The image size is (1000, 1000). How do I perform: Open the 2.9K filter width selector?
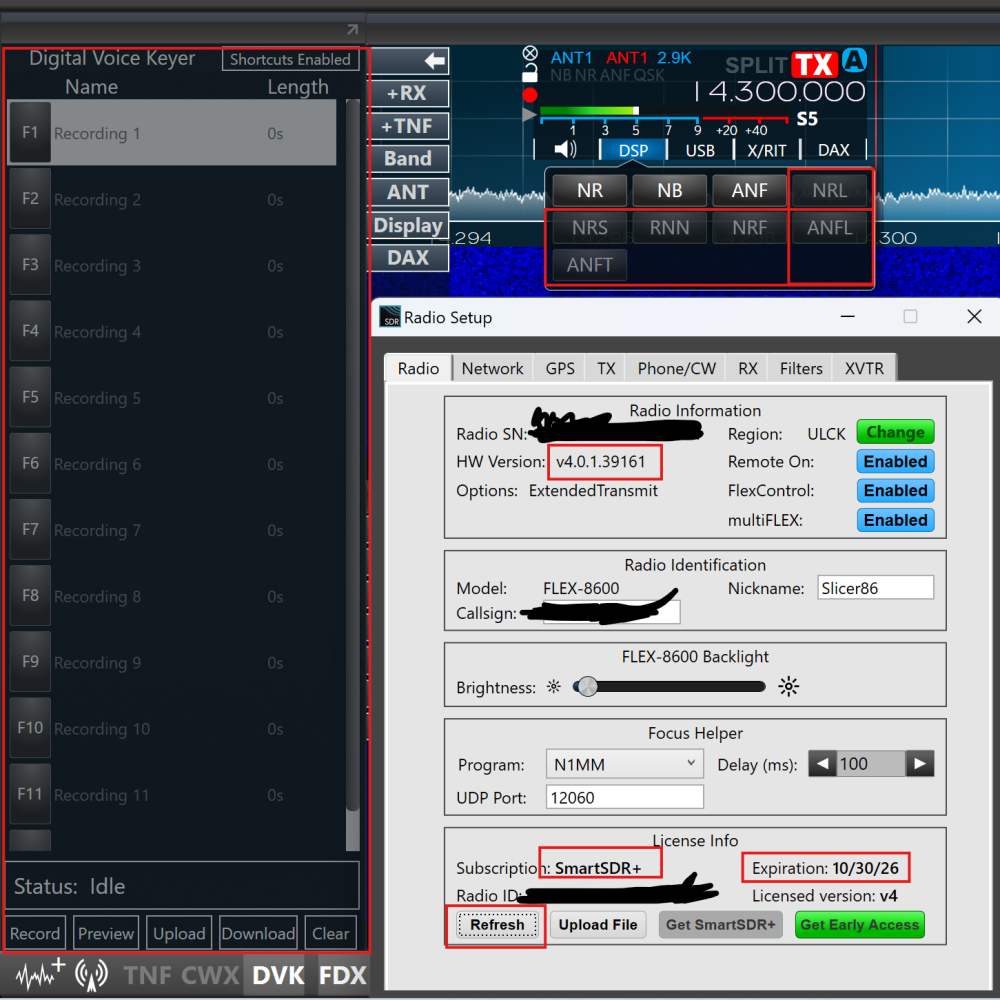click(x=674, y=58)
